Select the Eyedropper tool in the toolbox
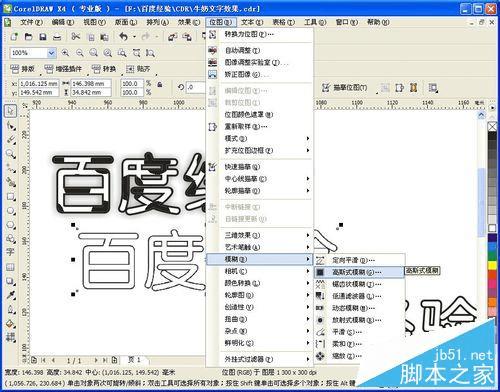The height and width of the screenshot is (392, 500). point(11,295)
